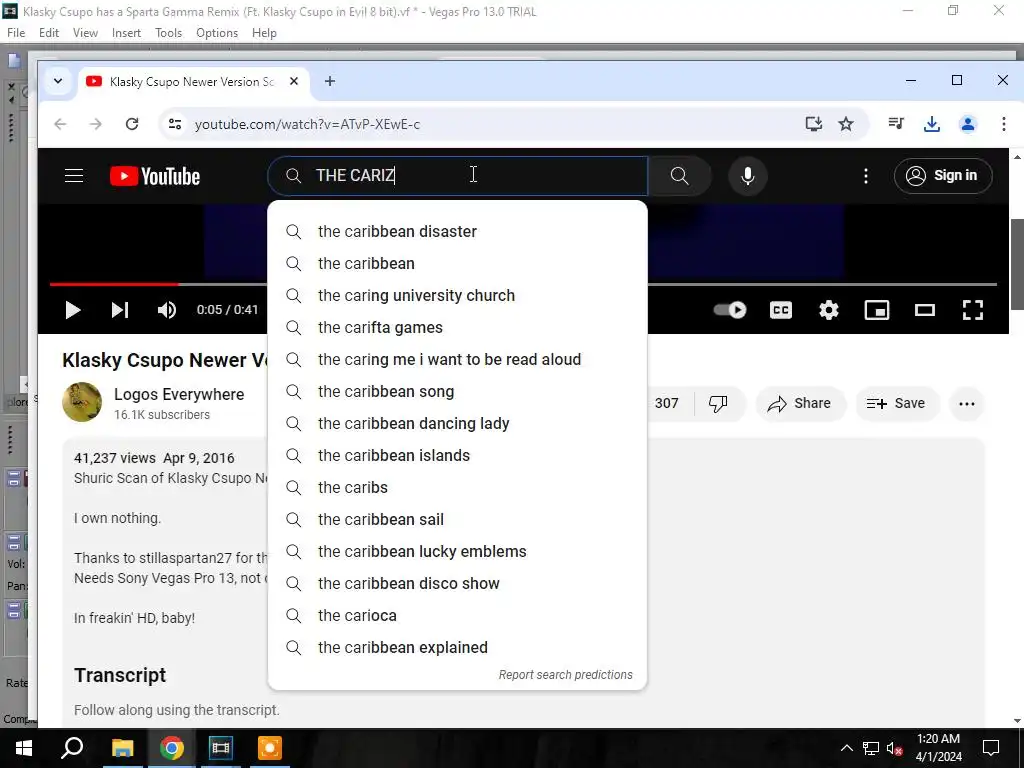Open Chrome tab search dropdown arrow
Image resolution: width=1024 pixels, height=768 pixels.
[58, 81]
